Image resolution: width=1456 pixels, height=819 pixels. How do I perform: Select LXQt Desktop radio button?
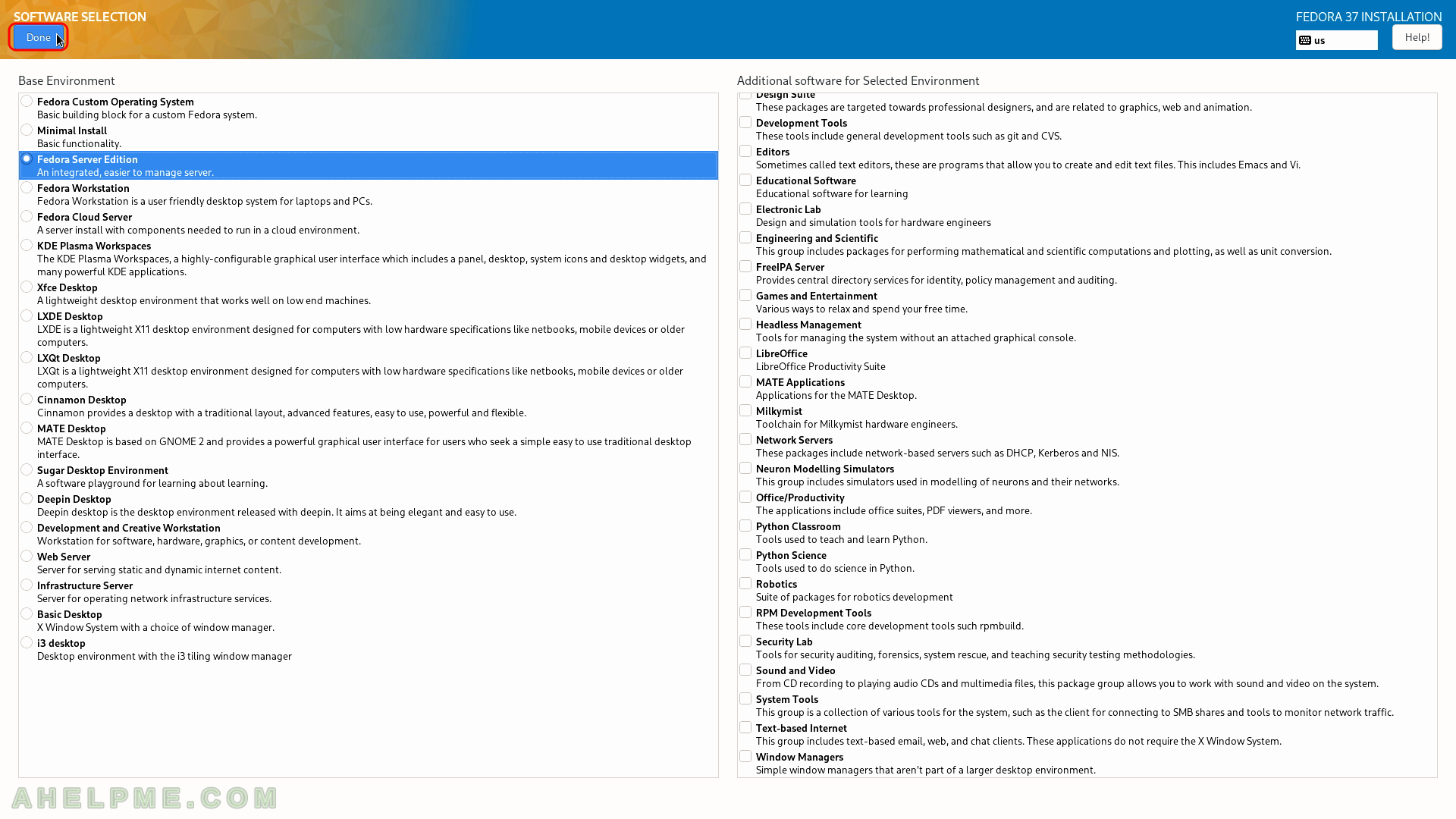(27, 357)
